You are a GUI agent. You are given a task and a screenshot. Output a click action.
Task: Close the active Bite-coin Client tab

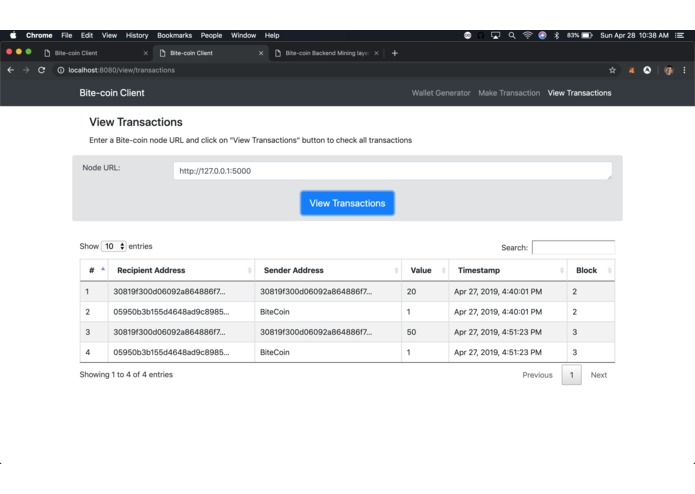click(261, 53)
